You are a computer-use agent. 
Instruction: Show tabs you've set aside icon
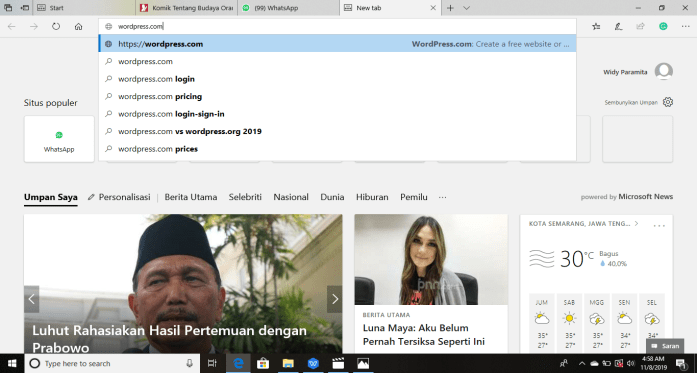(x=8, y=8)
